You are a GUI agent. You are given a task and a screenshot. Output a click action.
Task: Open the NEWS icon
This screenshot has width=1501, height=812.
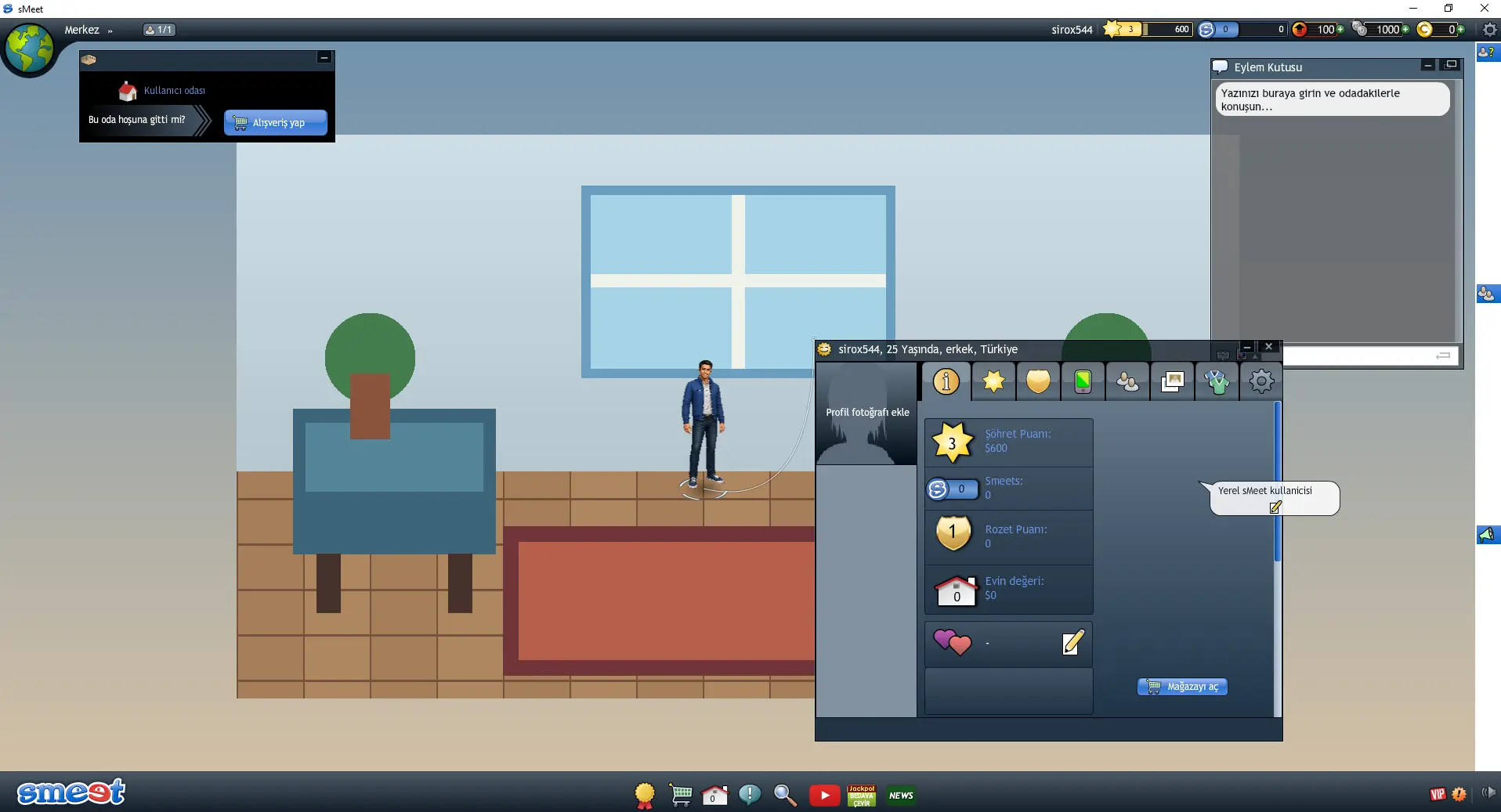(901, 796)
